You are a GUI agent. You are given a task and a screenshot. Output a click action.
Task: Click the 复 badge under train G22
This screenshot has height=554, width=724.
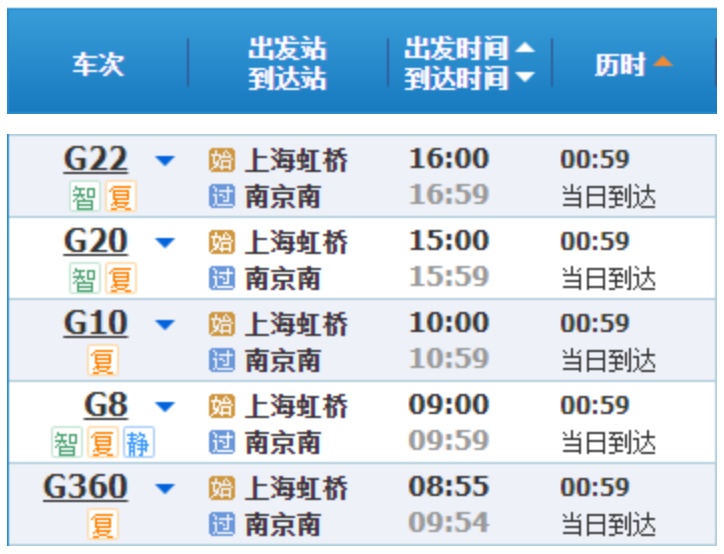120,197
